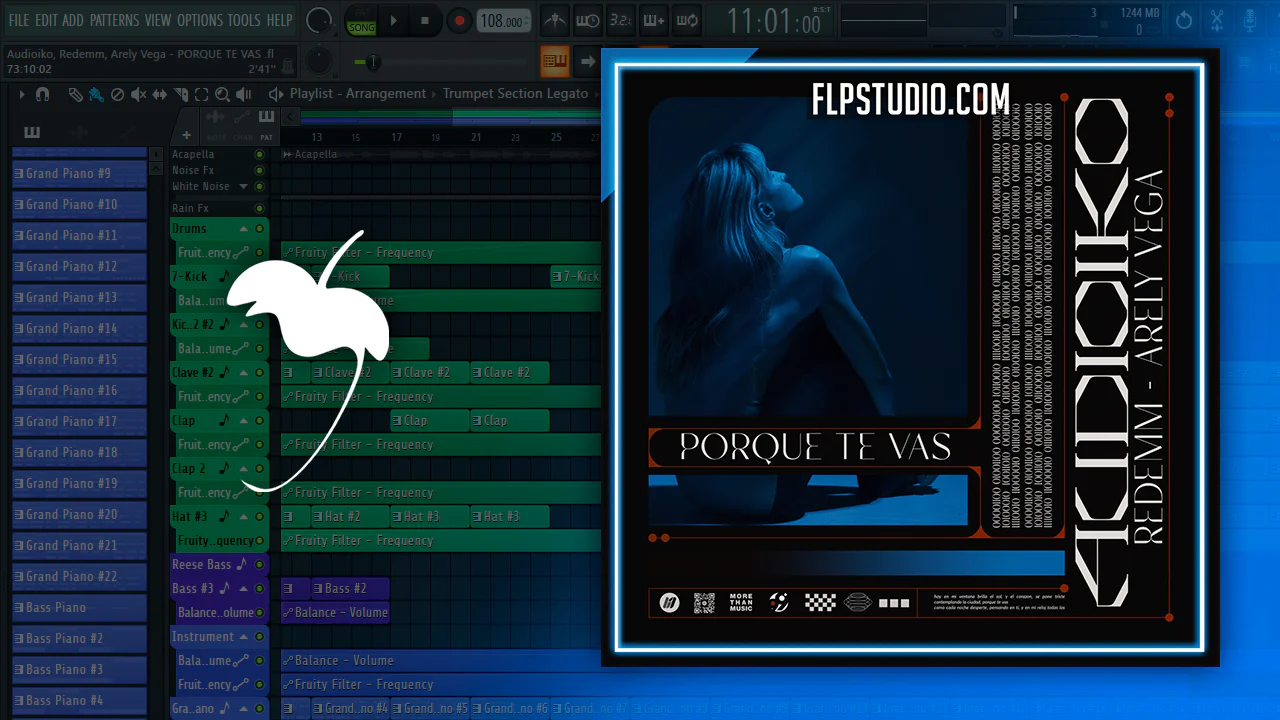Collapse the Drums track group
This screenshot has height=720, width=1280.
(242, 228)
